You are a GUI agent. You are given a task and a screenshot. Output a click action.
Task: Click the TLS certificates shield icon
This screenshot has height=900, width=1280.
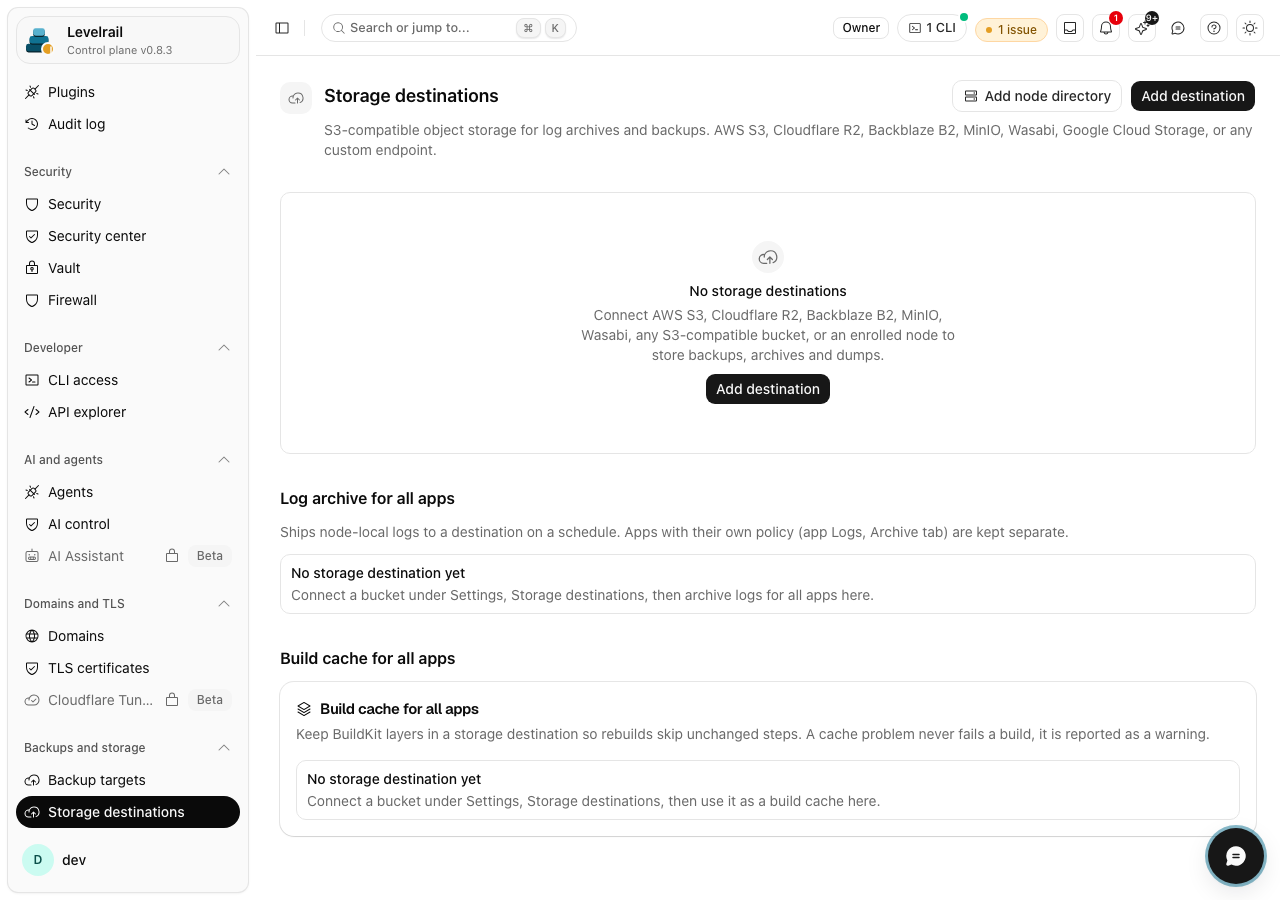click(32, 668)
